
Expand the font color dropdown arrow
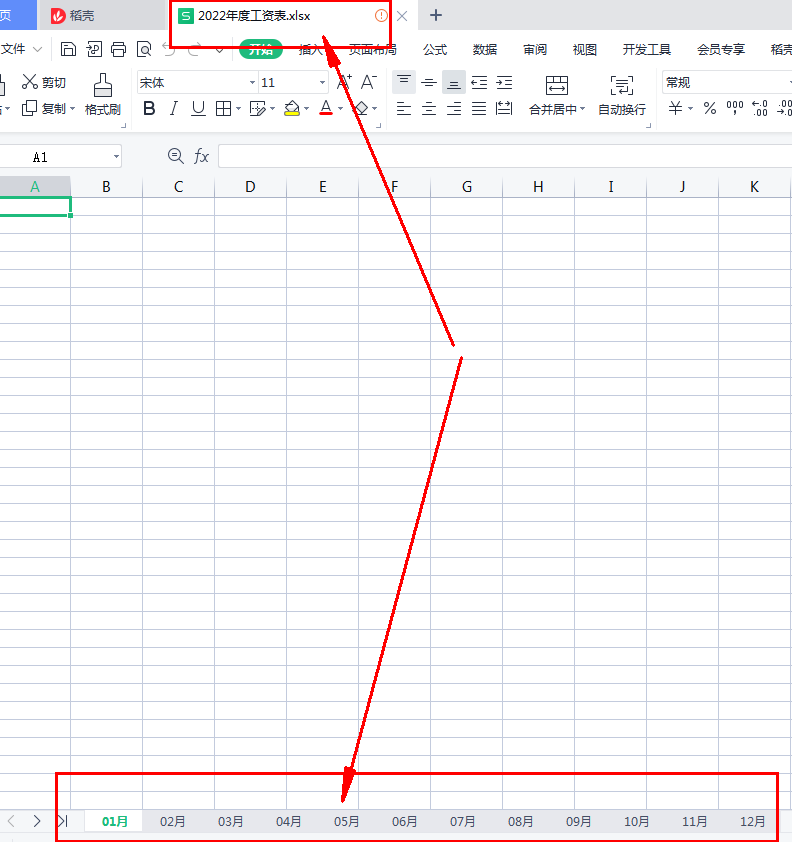click(340, 109)
